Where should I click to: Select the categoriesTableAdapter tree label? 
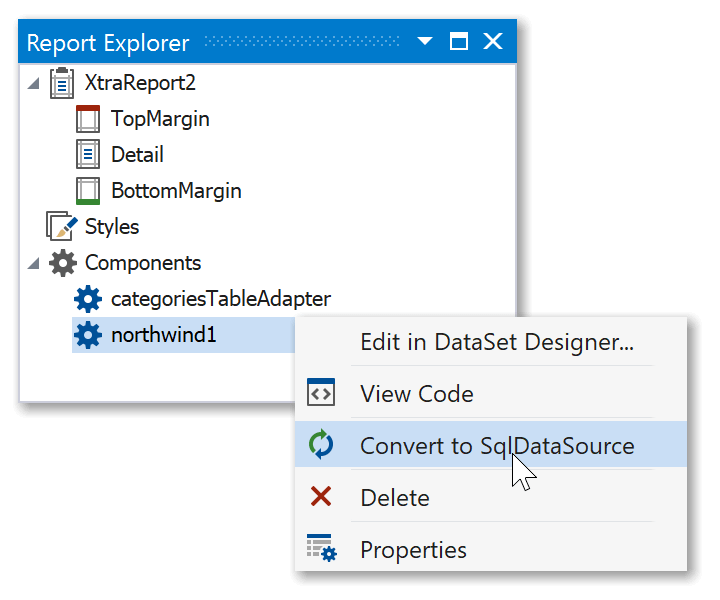click(x=220, y=299)
